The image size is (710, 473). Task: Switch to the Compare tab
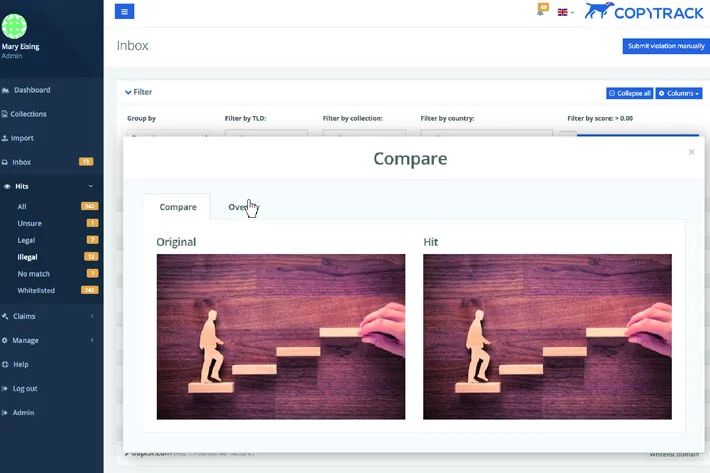pyautogui.click(x=178, y=207)
